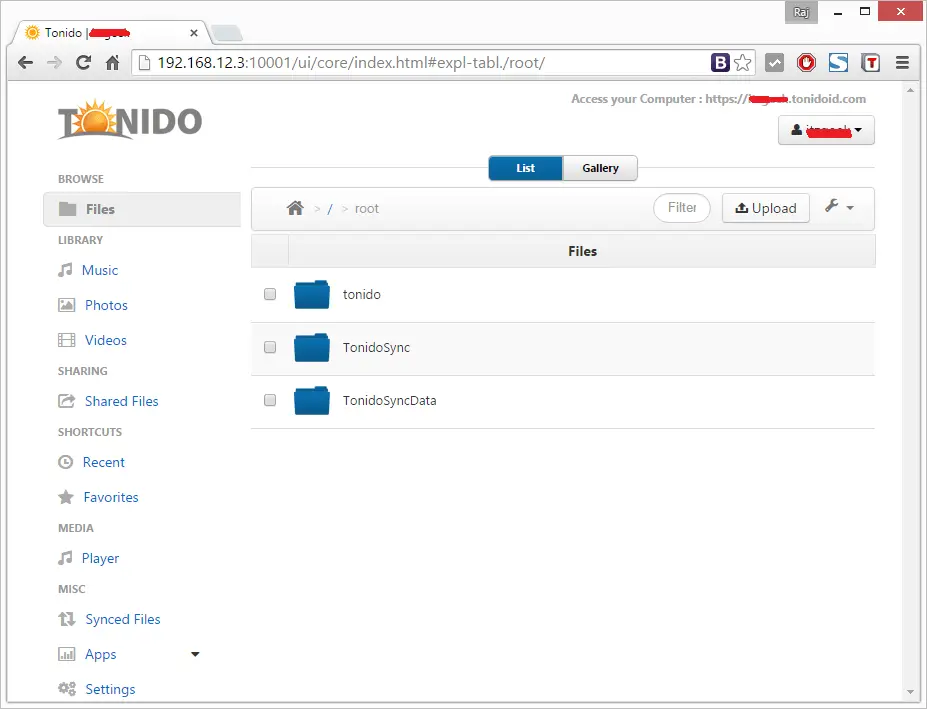
Task: Click the Raj profile button
Action: [x=801, y=12]
